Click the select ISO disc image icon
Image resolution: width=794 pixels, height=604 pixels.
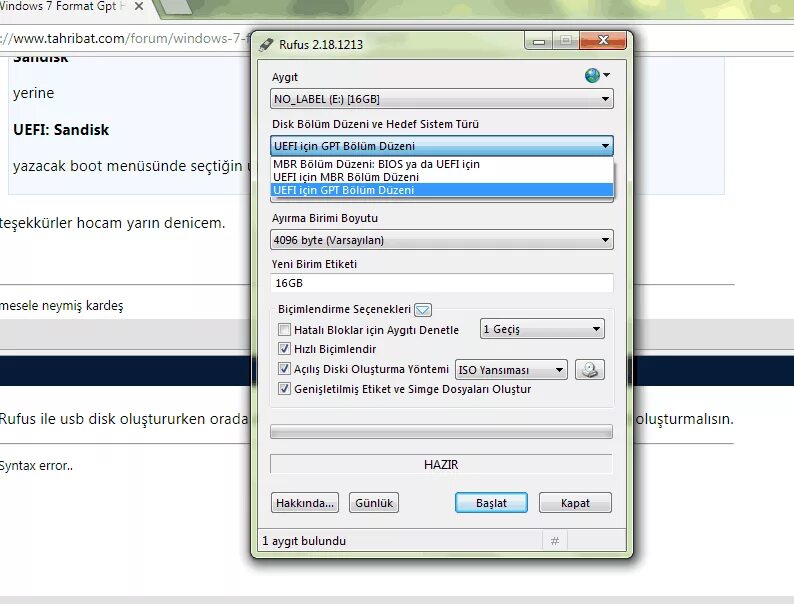[590, 370]
